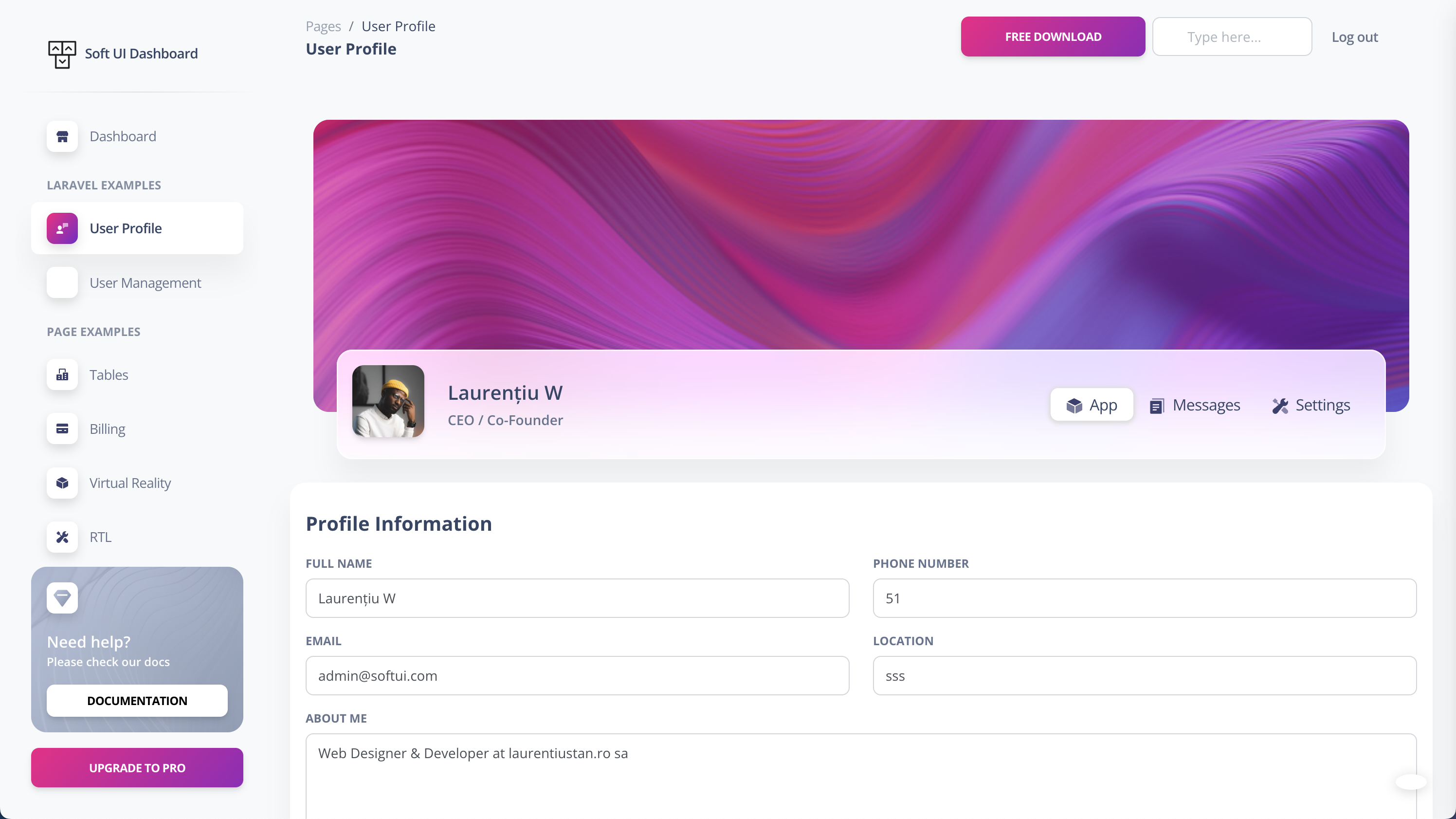Click the Virtual Reality cube icon
The height and width of the screenshot is (819, 1456).
(x=62, y=483)
